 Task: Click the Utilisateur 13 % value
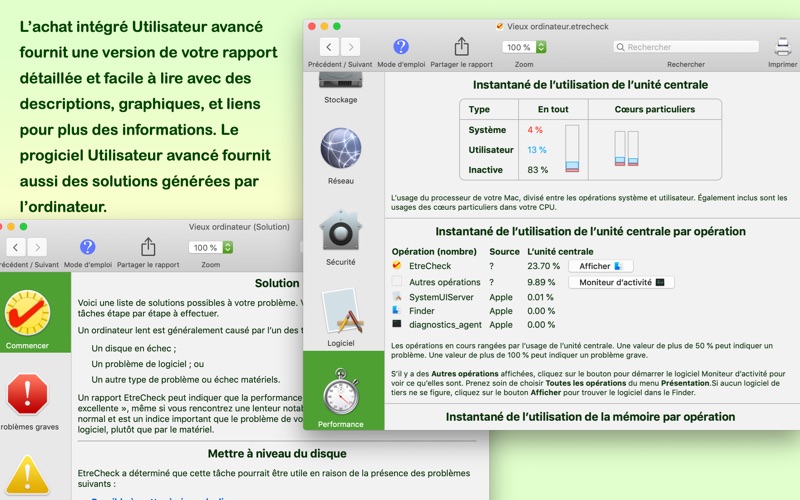pos(537,149)
